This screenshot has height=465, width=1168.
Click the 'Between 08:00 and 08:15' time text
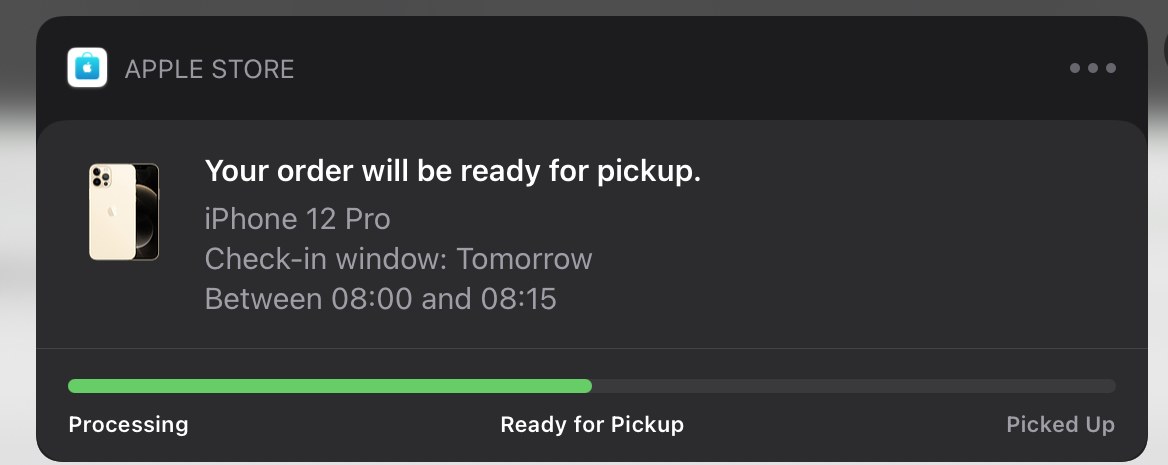click(381, 299)
